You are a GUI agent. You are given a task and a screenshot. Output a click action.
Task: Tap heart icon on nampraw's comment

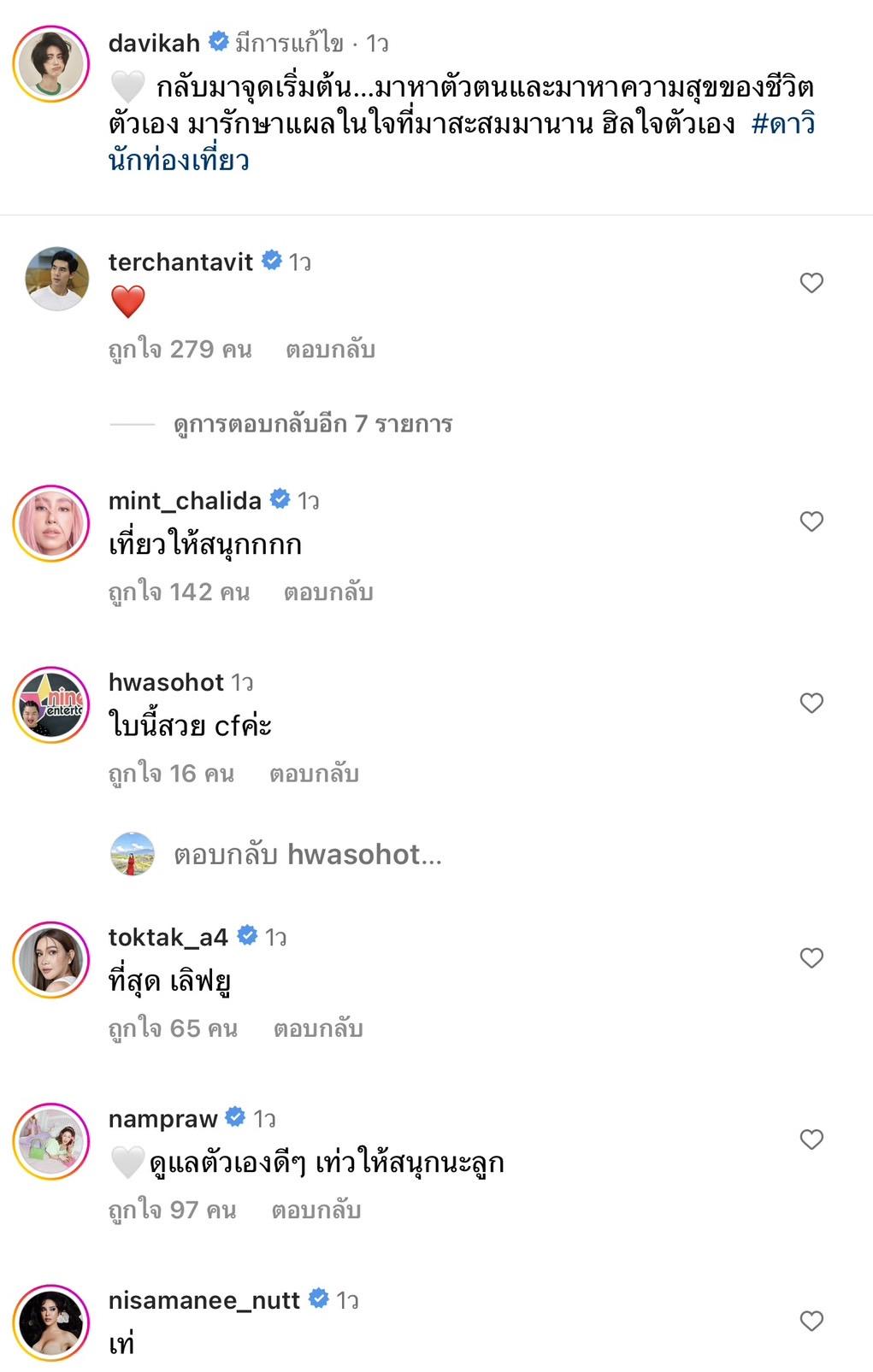(x=811, y=1139)
